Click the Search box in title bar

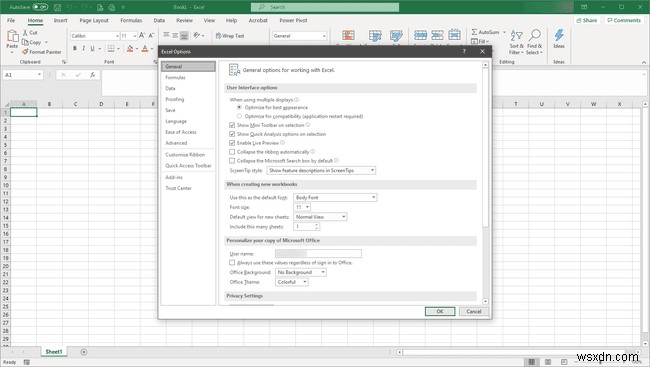tap(325, 7)
